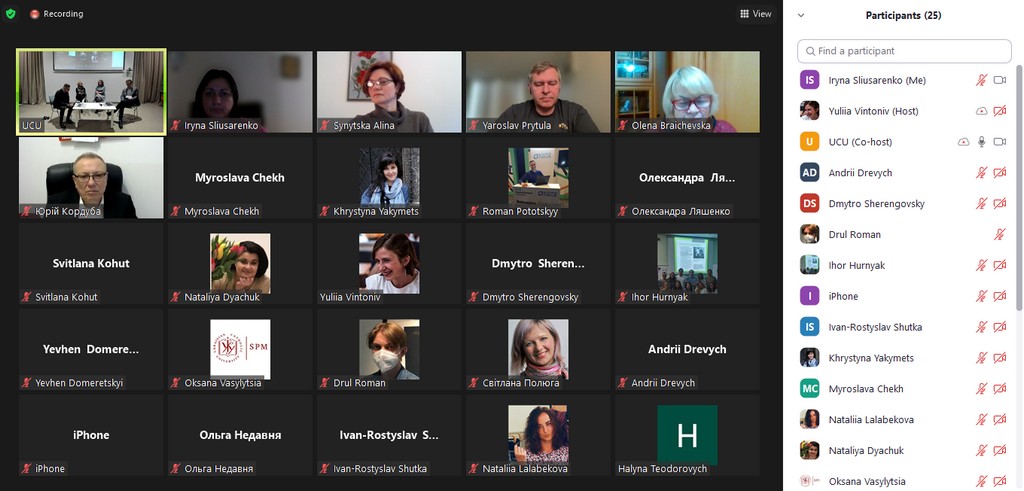Image resolution: width=1024 pixels, height=491 pixels.
Task: Select the UCU speaker video tile
Action: pos(92,91)
